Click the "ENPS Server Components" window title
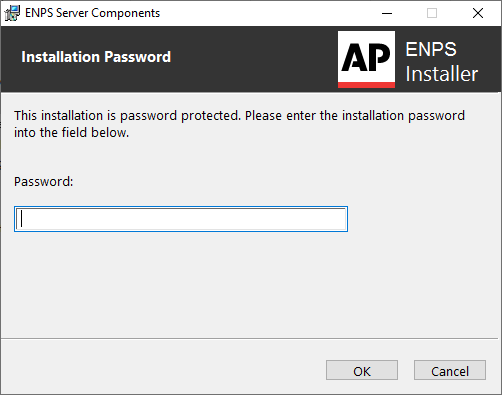The height and width of the screenshot is (395, 502). click(x=92, y=13)
